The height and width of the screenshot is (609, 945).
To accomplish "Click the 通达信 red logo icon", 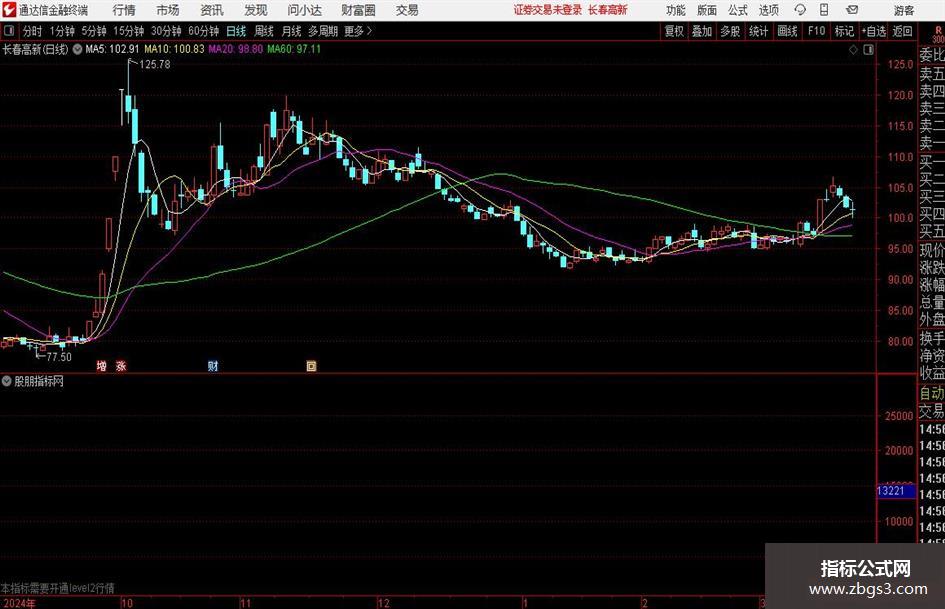I will coord(8,10).
